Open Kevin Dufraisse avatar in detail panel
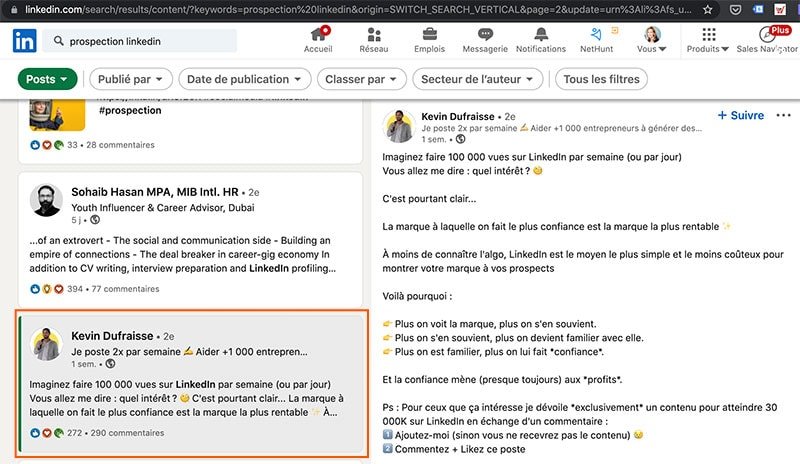The height and width of the screenshot is (464, 800). point(399,126)
